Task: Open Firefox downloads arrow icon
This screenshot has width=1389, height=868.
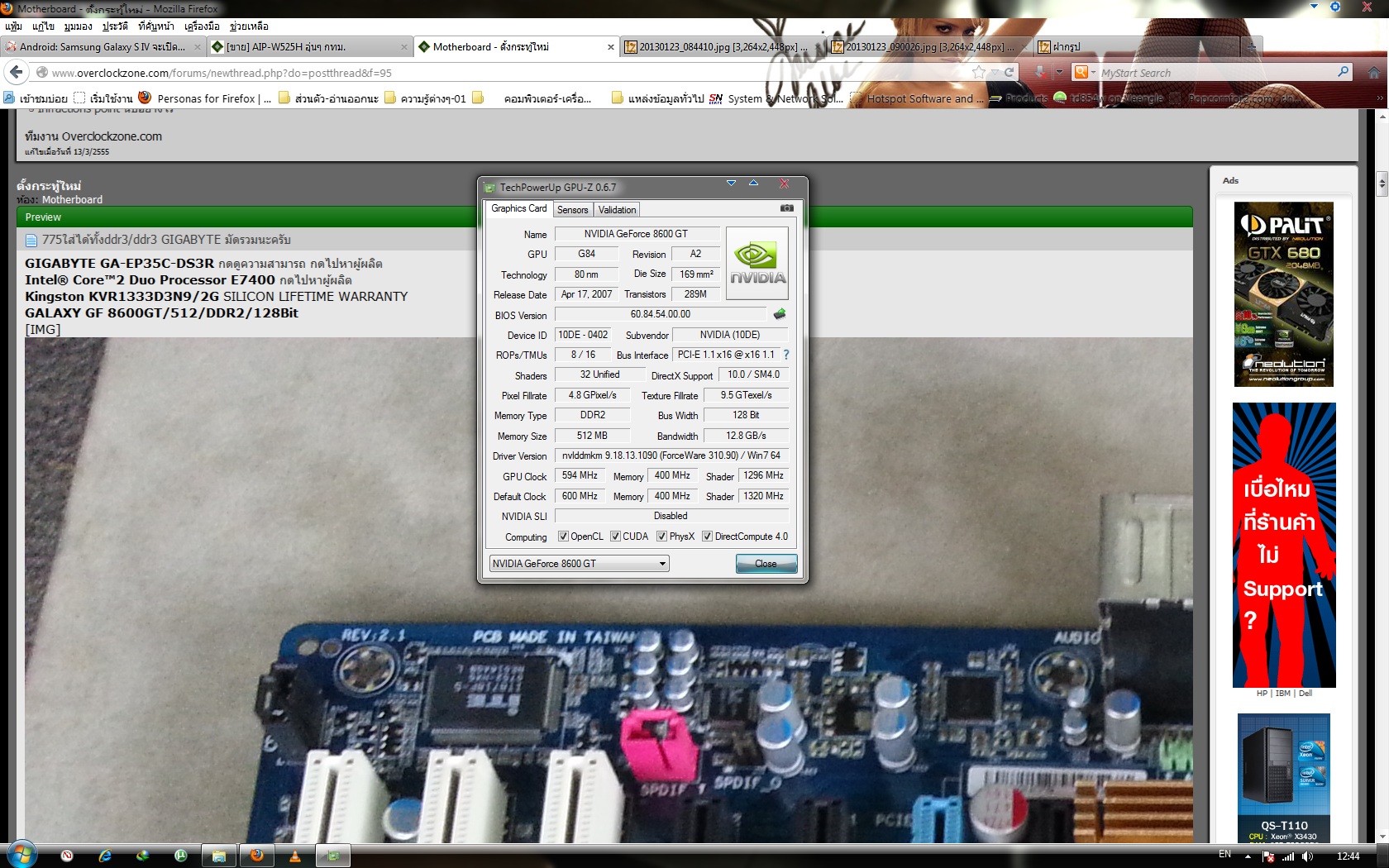Action: pos(1040,73)
